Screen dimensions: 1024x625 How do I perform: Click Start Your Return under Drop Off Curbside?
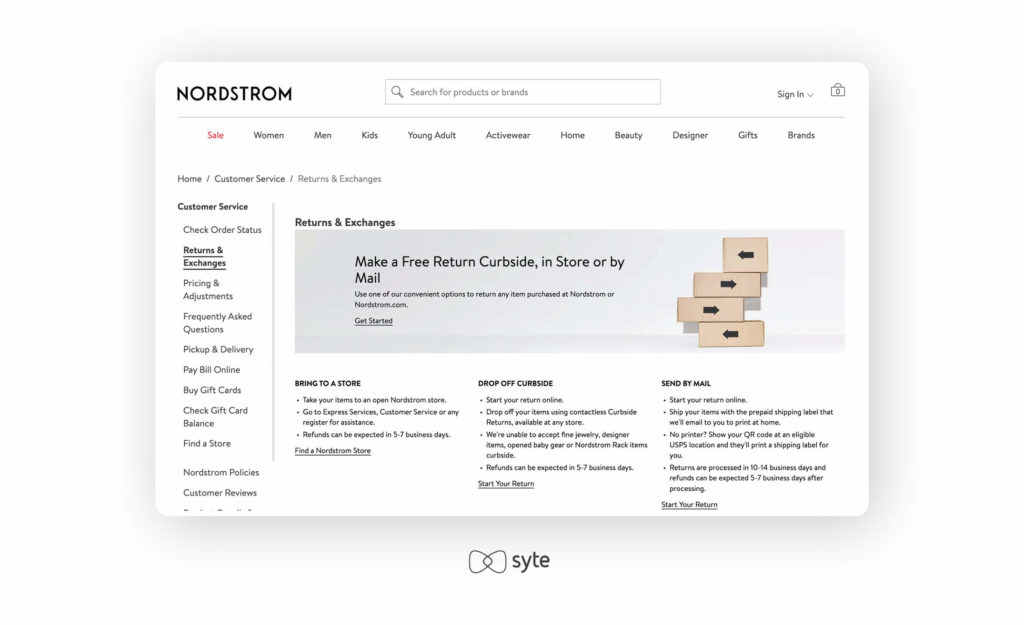pyautogui.click(x=506, y=484)
